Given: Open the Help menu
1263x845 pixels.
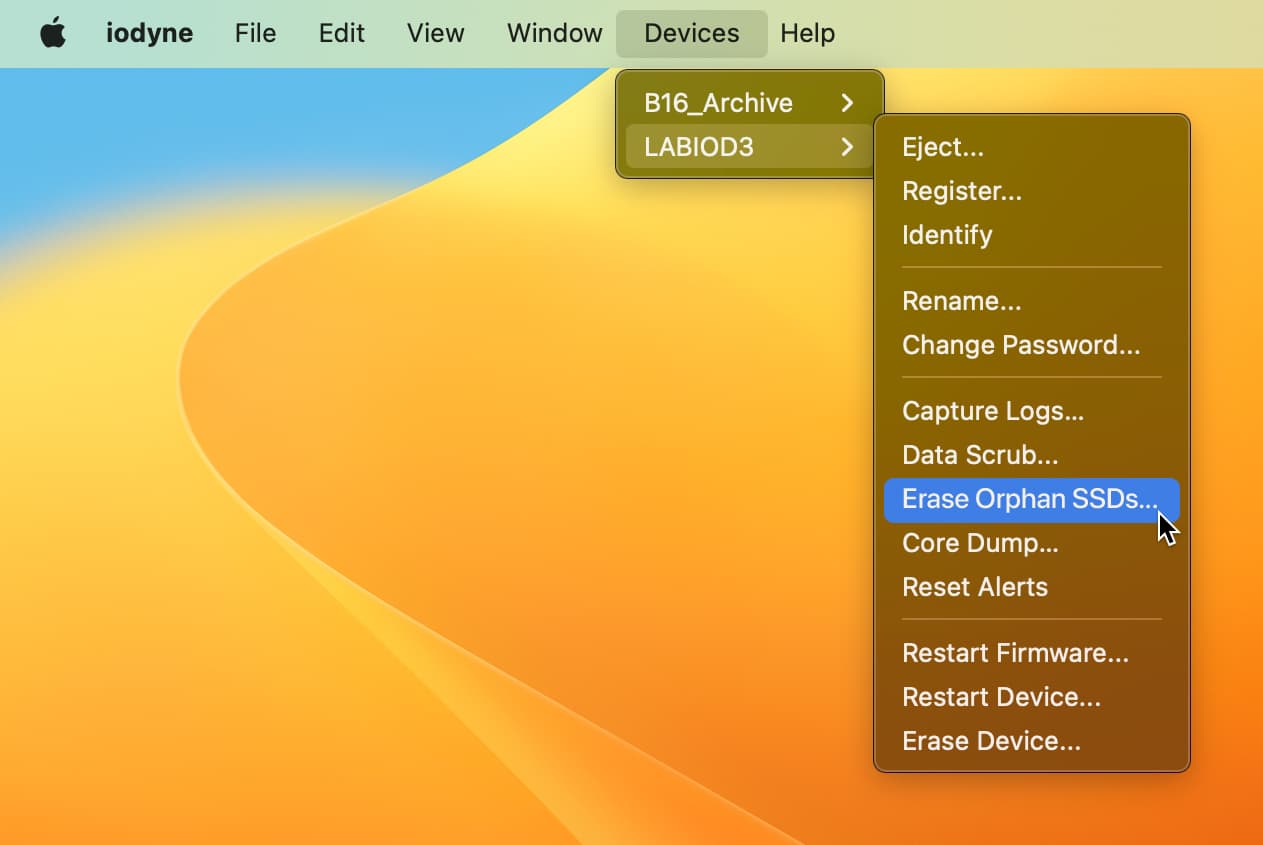Looking at the screenshot, I should (807, 33).
